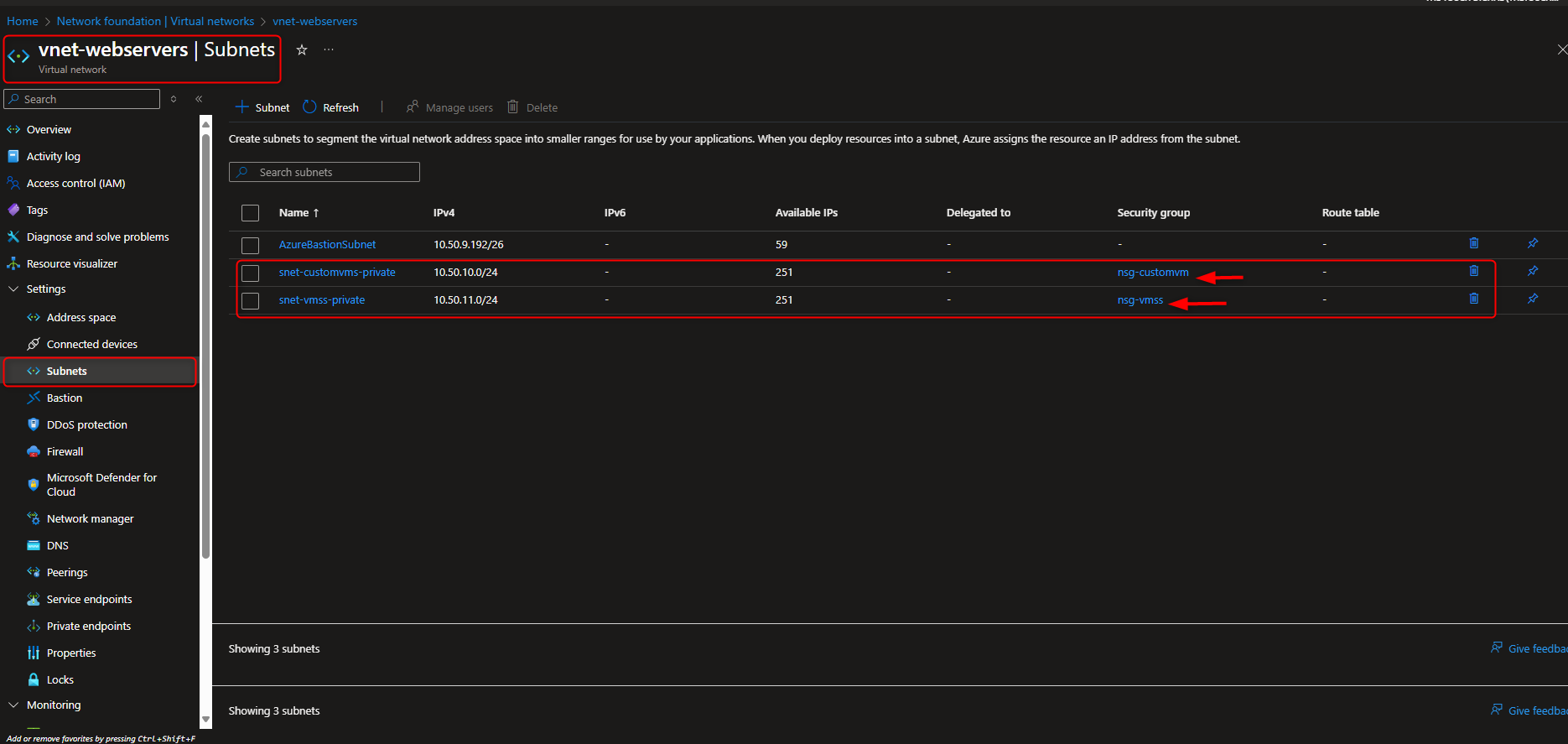Screen dimensions: 1568x744
Task: Delete AzureBastionSubnet using its trash icon
Action: (1474, 243)
